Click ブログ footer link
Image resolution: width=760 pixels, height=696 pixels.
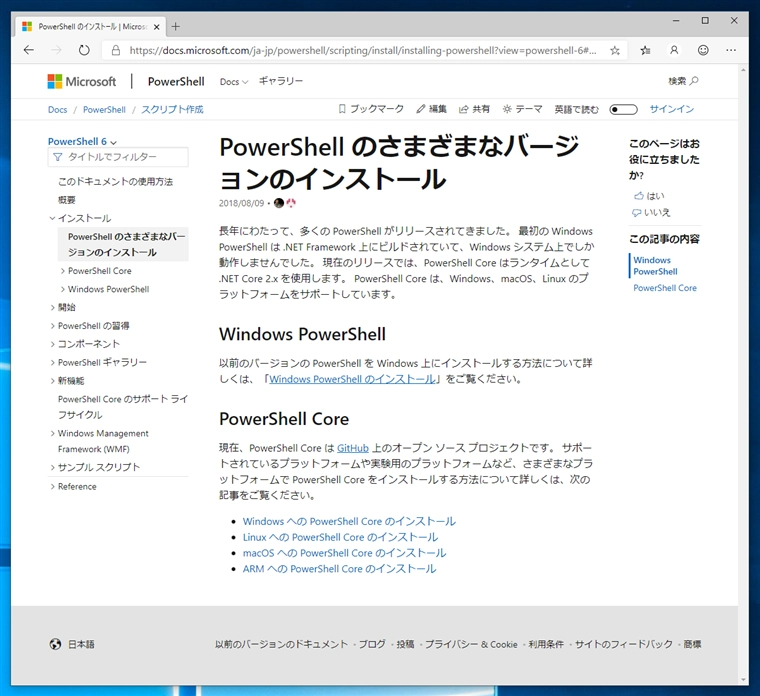point(372,644)
